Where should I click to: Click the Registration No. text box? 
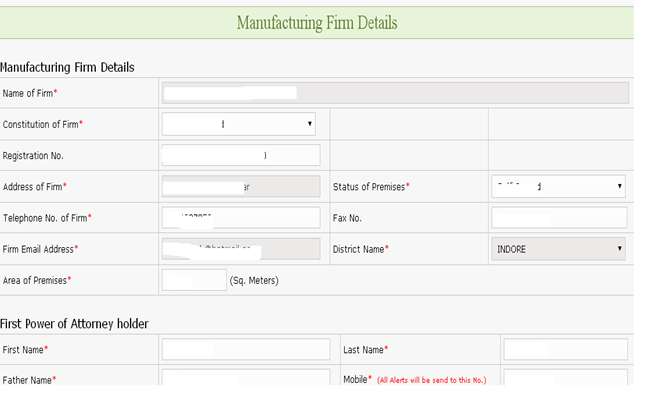pyautogui.click(x=241, y=155)
